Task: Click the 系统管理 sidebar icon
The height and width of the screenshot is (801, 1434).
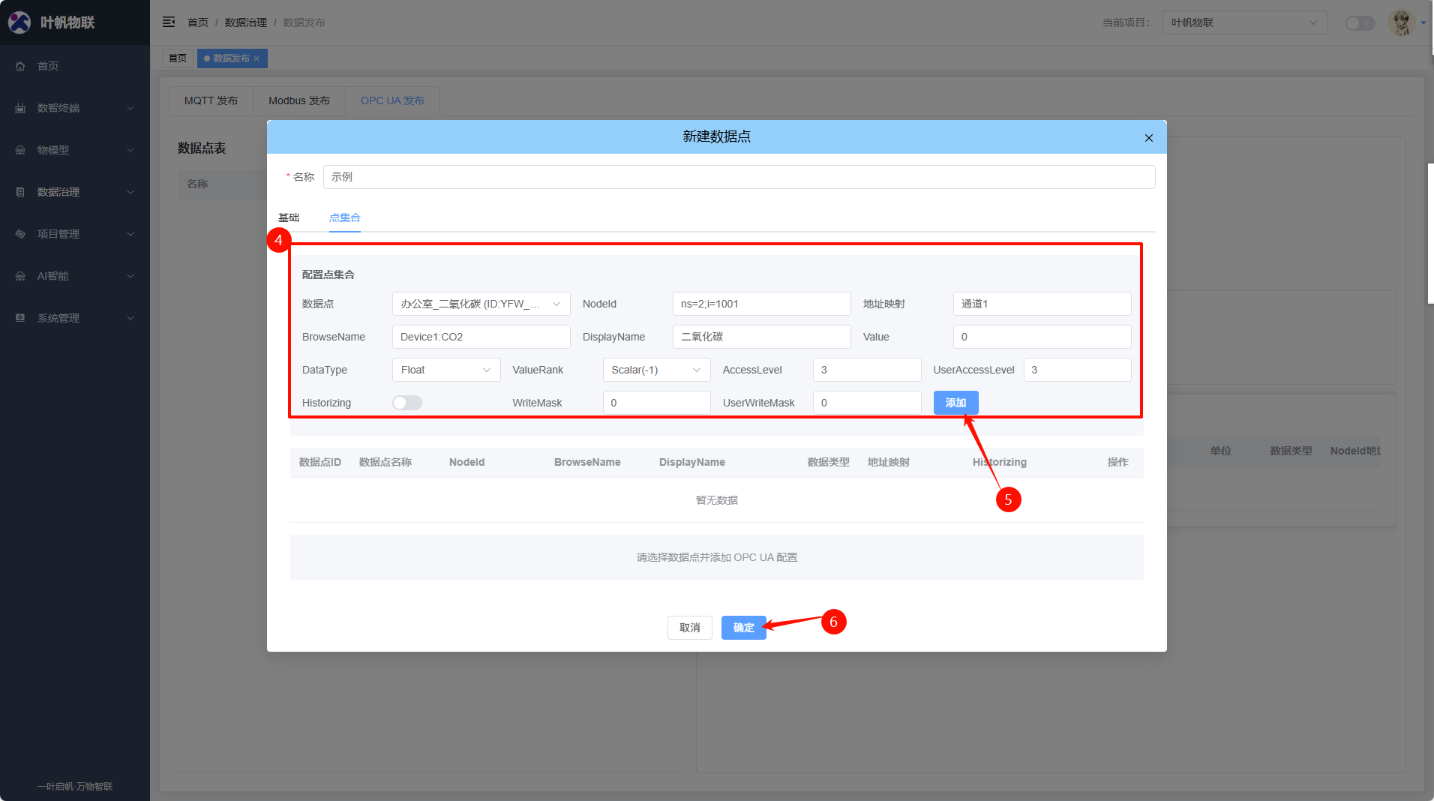Action: click(x=20, y=318)
